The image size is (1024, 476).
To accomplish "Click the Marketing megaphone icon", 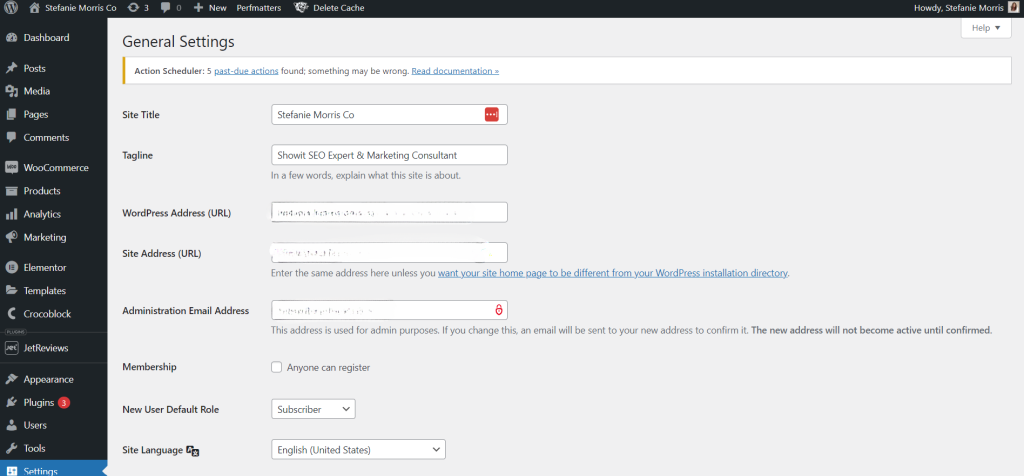I will click(x=11, y=238).
